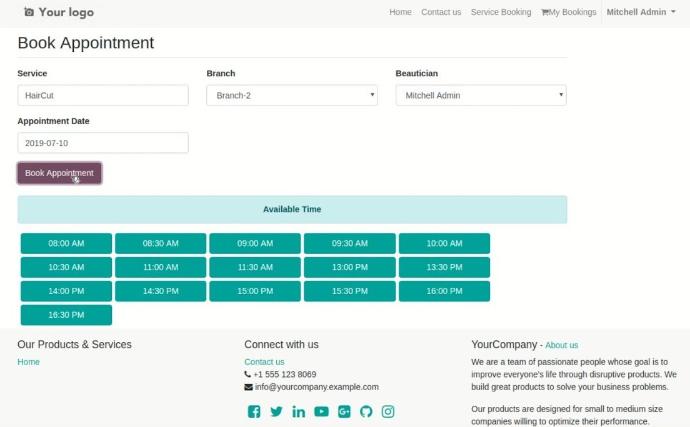Image resolution: width=690 pixels, height=427 pixels.
Task: Click the cart icon by My Bookings
Action: pyautogui.click(x=545, y=12)
